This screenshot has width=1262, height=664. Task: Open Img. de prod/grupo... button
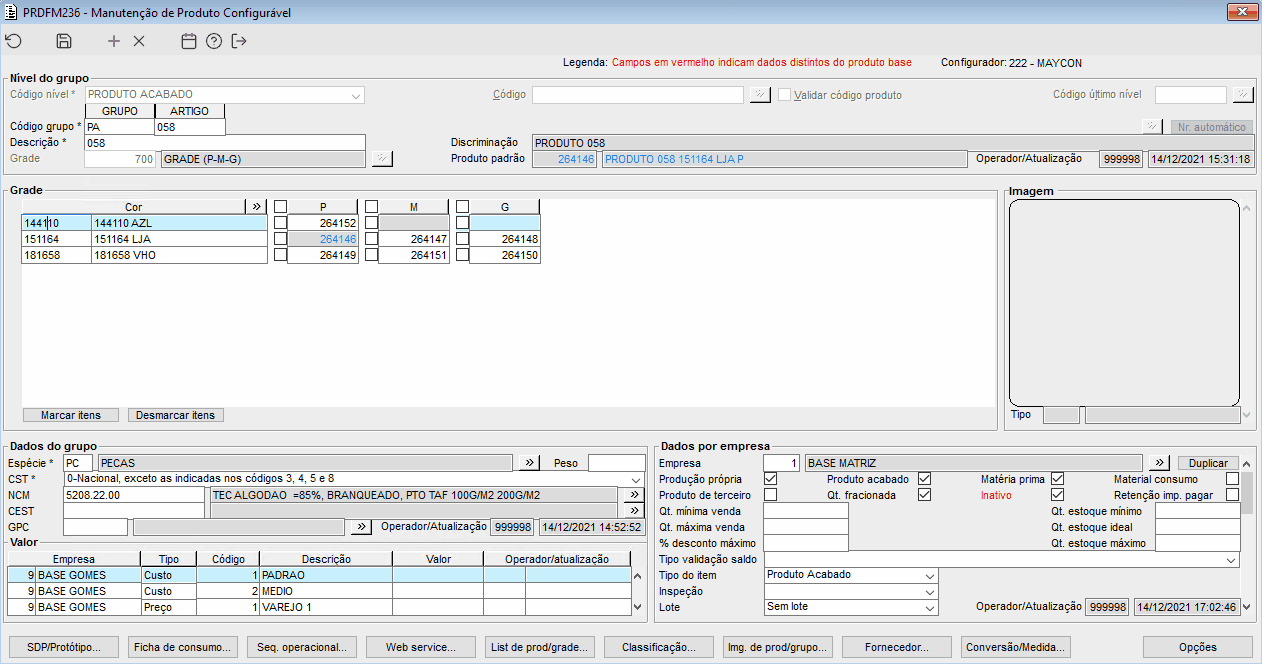click(778, 647)
